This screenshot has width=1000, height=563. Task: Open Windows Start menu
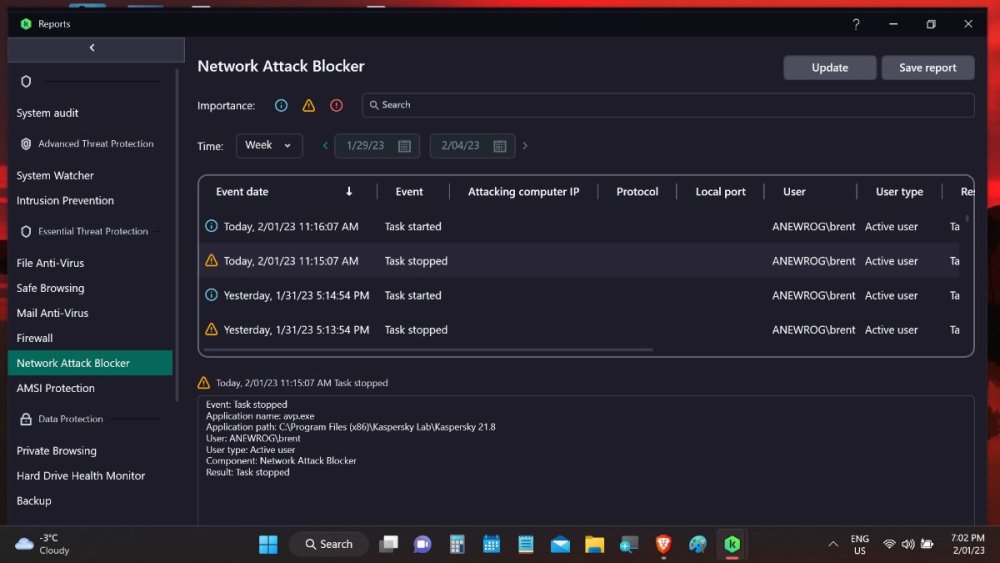tap(268, 545)
